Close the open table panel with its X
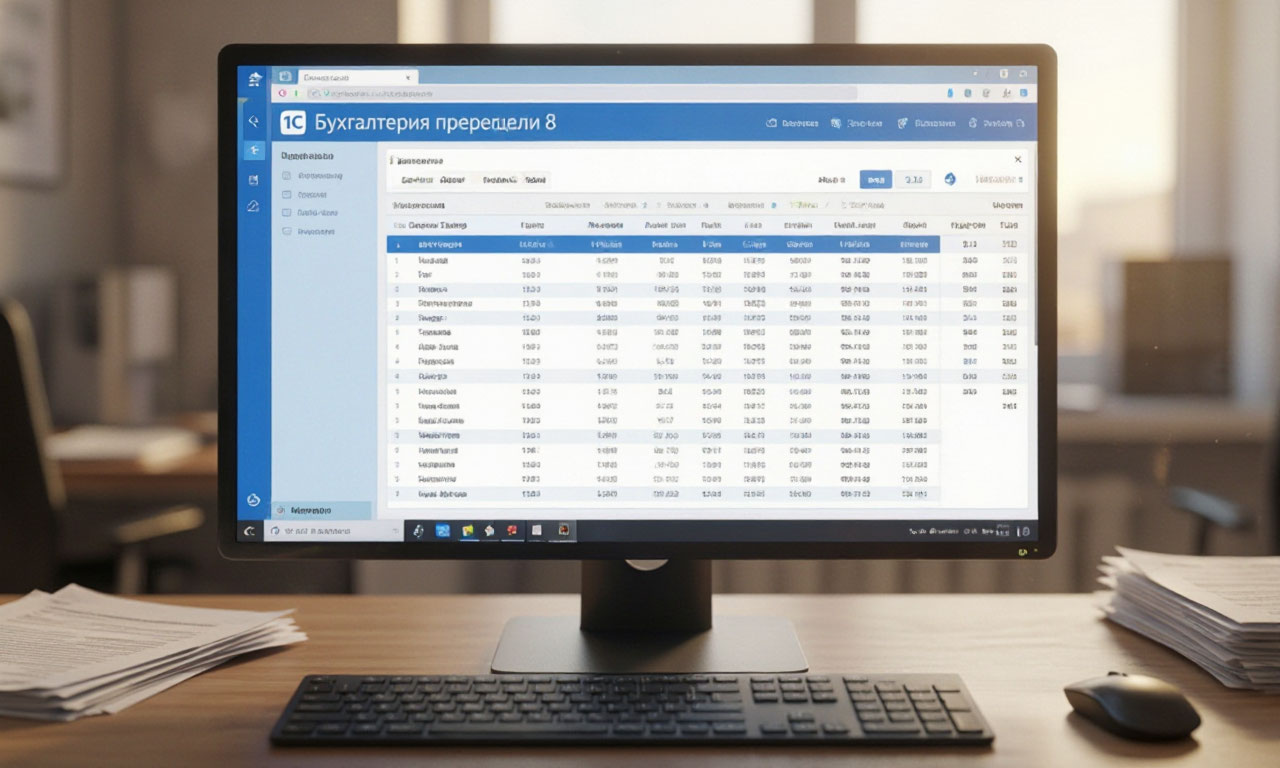 pyautogui.click(x=1018, y=159)
